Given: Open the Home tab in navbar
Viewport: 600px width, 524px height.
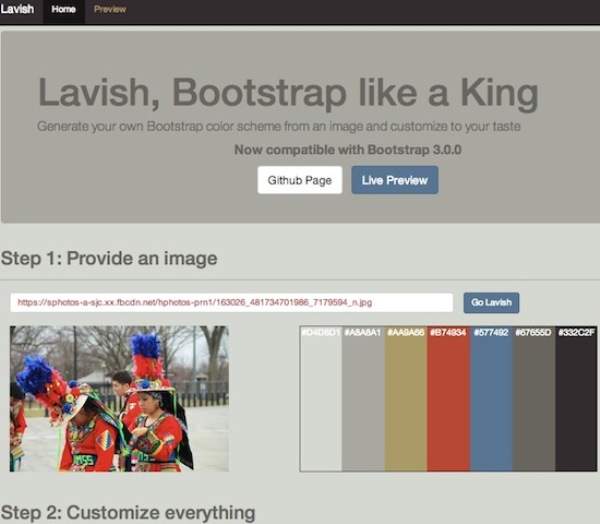Looking at the screenshot, I should click(x=63, y=10).
